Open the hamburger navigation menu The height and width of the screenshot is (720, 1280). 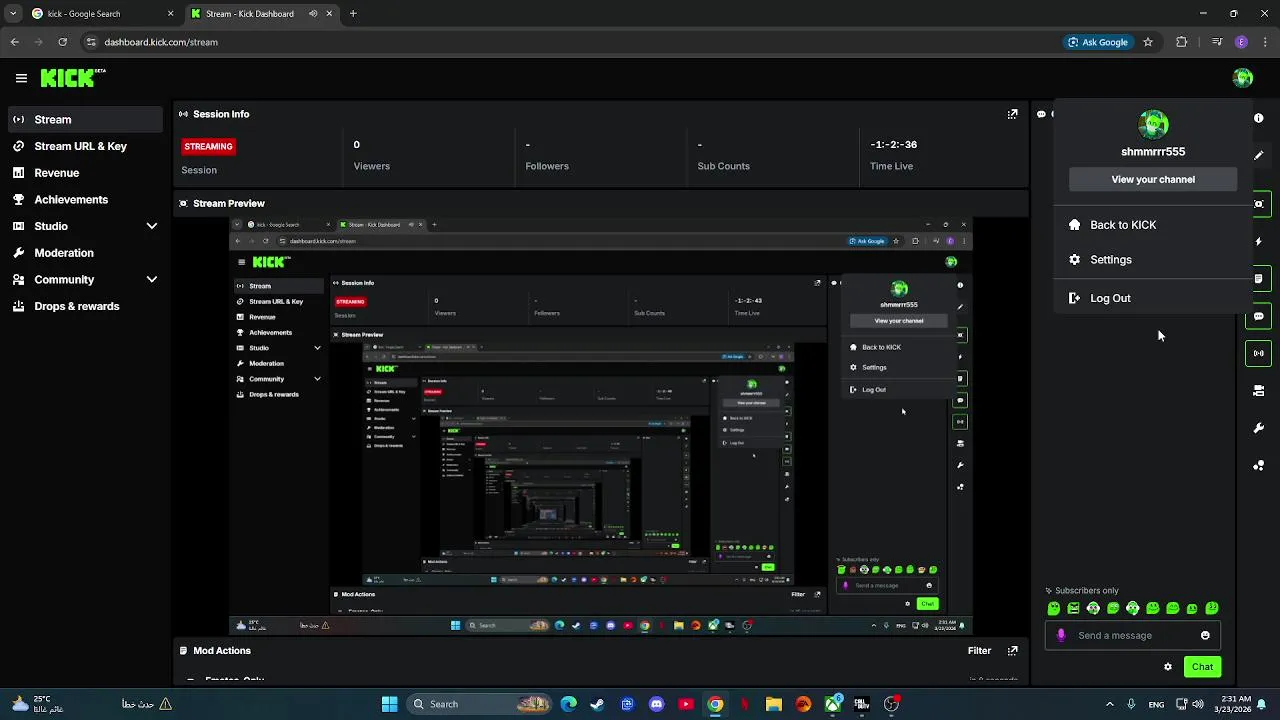(21, 77)
